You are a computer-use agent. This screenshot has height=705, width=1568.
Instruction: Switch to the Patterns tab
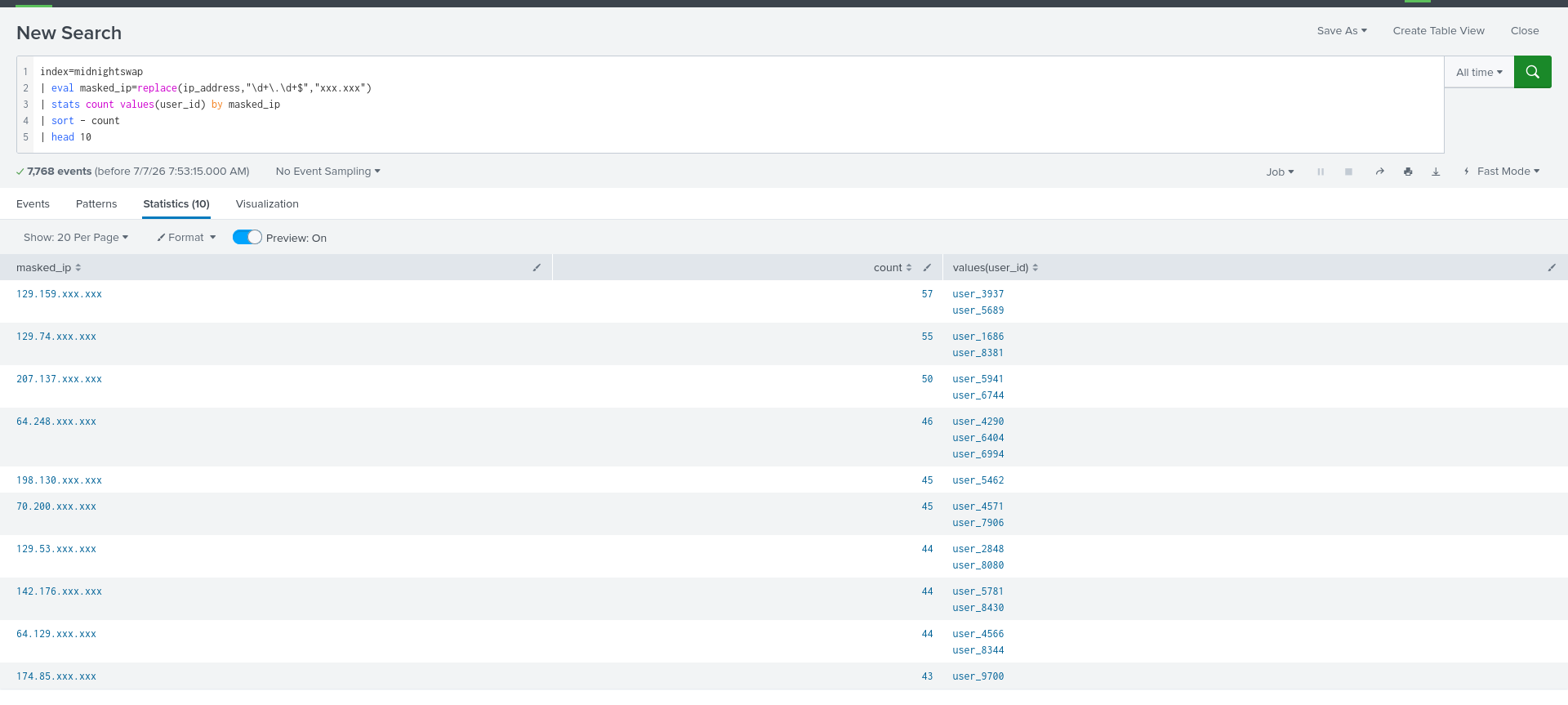coord(96,204)
